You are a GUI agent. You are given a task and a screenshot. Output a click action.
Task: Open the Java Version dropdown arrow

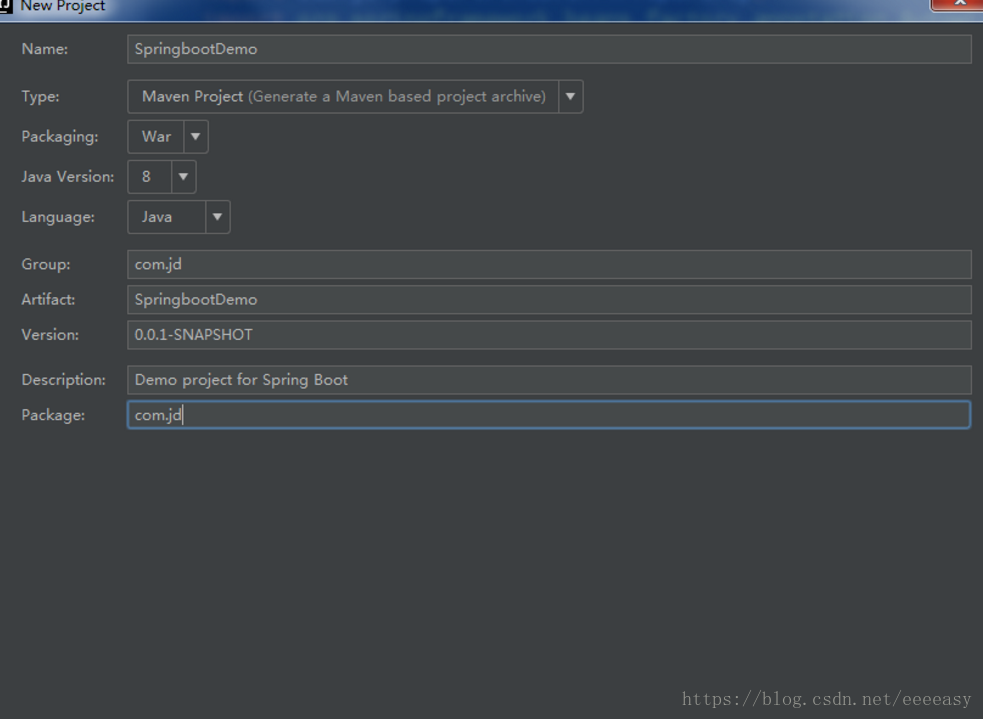[x=183, y=177]
